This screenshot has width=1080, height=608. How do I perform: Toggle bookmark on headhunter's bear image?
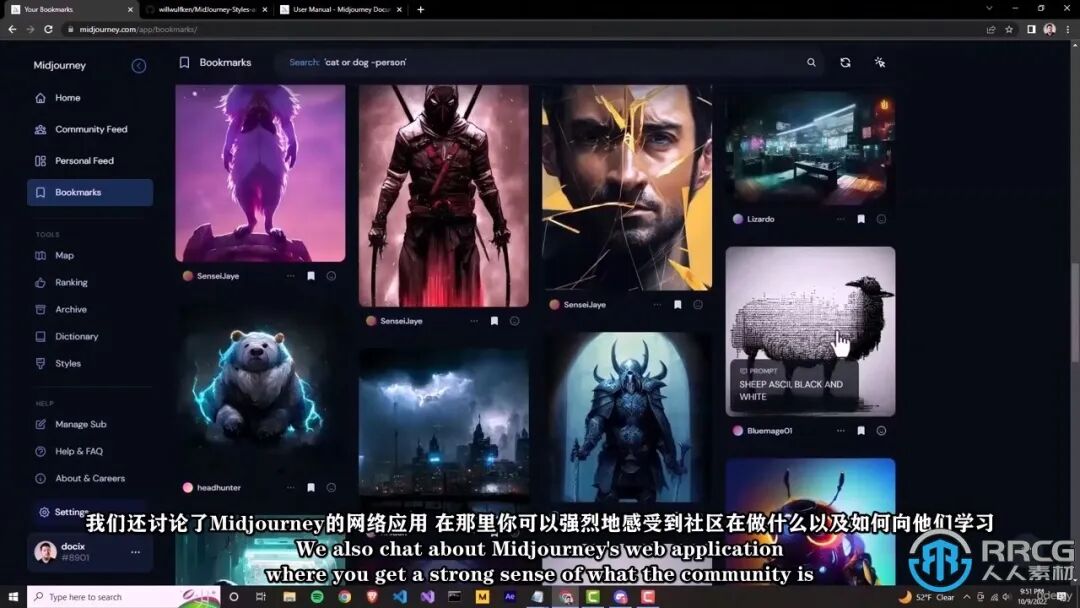(311, 488)
